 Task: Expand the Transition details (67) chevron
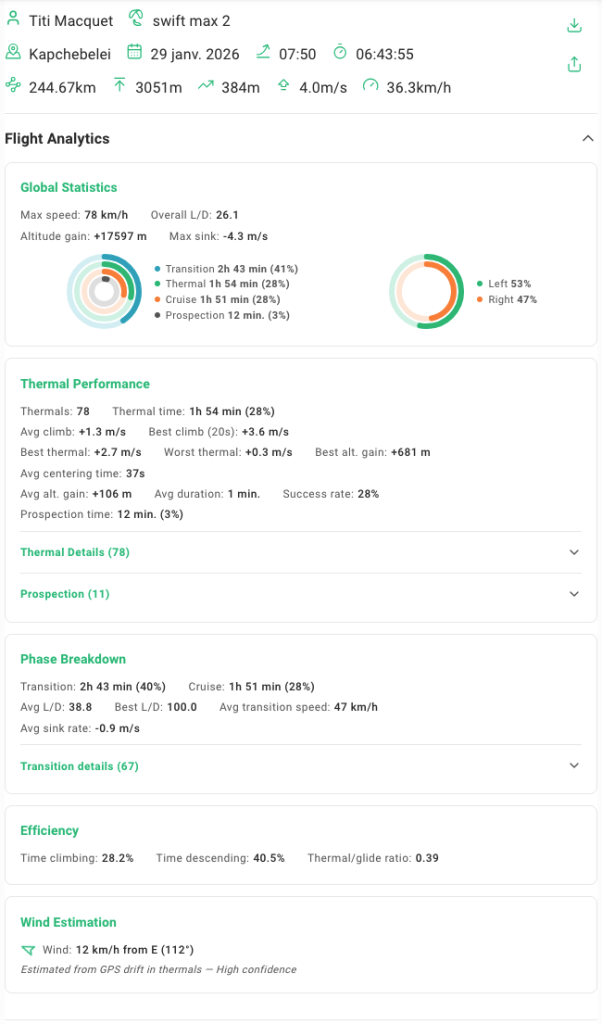tap(574, 766)
